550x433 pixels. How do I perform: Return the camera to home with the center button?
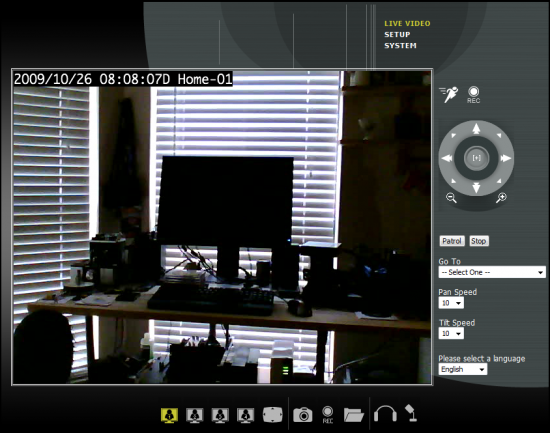point(476,158)
